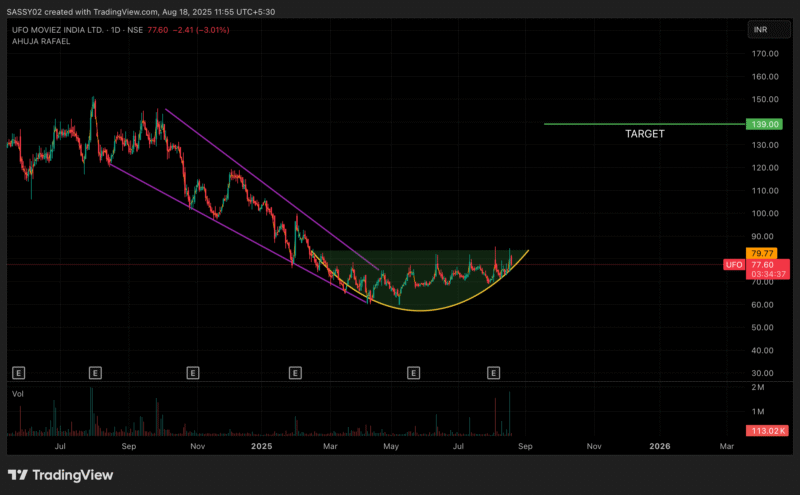
Task: Open the earnings marker nearest the May label
Action: coord(412,373)
